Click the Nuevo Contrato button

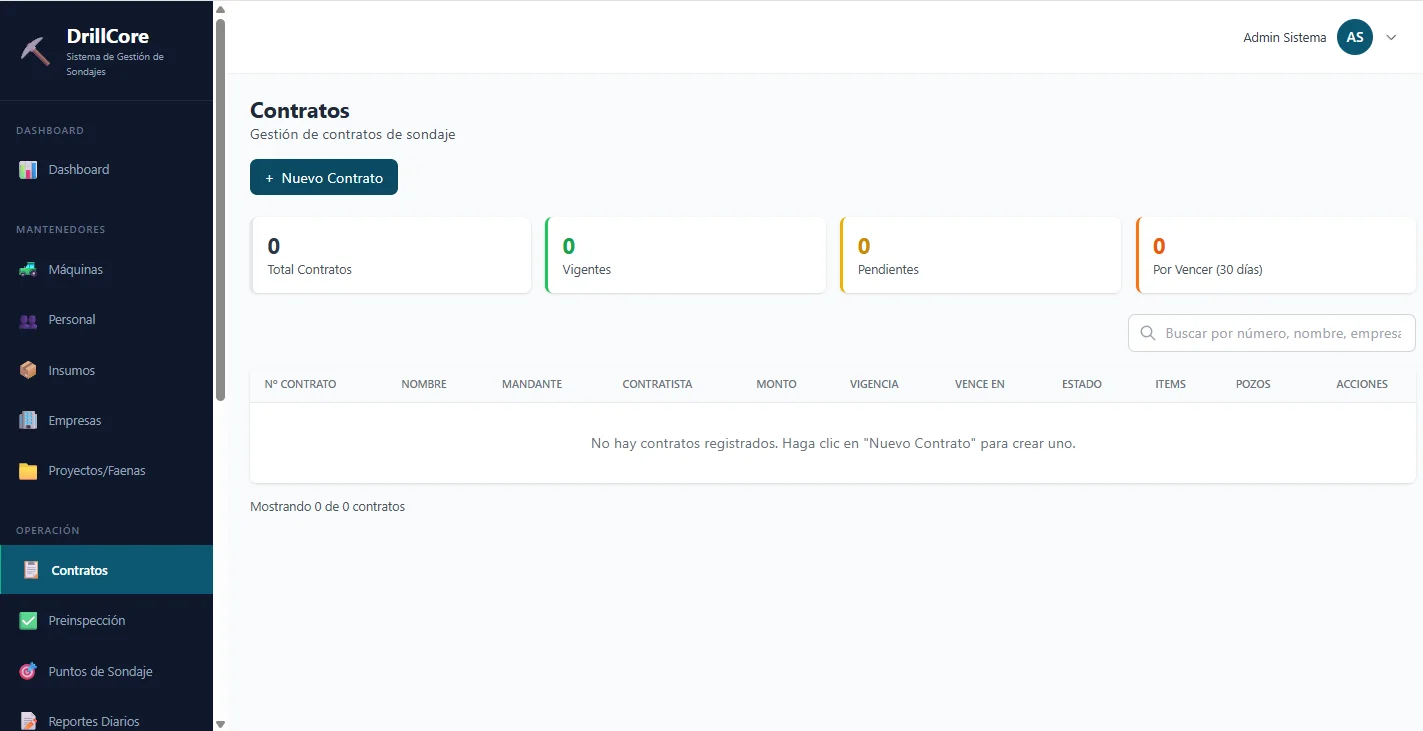click(x=324, y=178)
